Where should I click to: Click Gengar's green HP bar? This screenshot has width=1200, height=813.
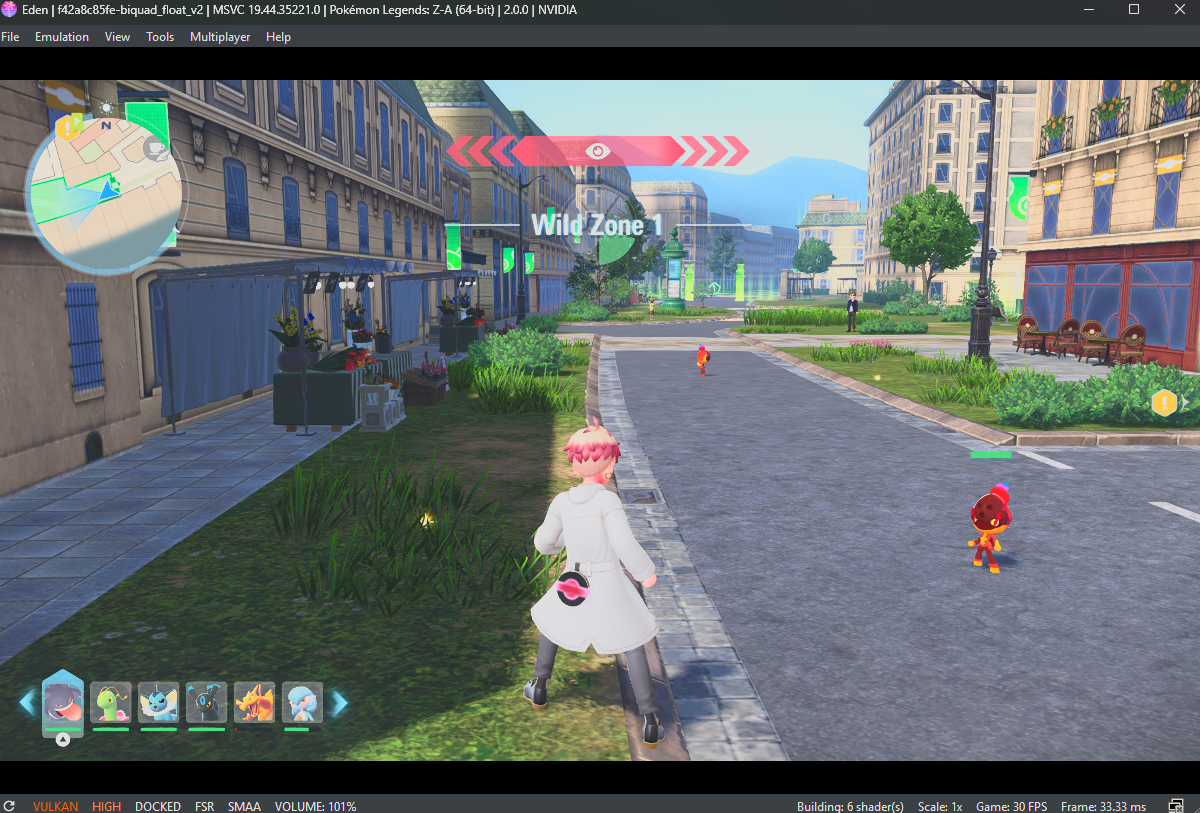(63, 730)
